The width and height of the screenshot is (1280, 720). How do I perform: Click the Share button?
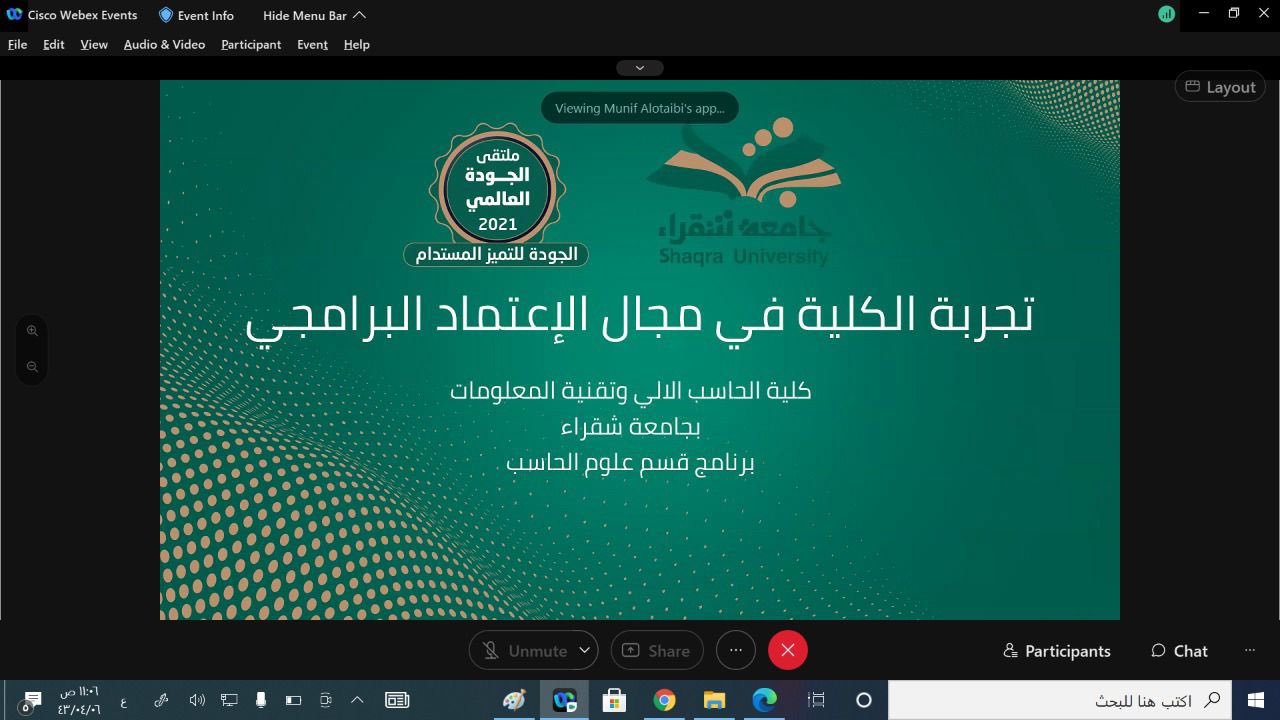pos(657,651)
